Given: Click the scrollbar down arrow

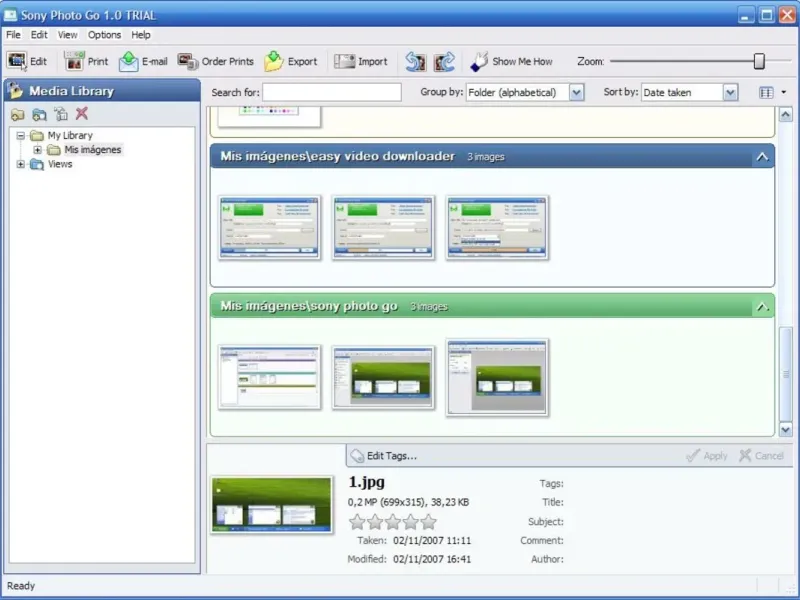Looking at the screenshot, I should [786, 430].
